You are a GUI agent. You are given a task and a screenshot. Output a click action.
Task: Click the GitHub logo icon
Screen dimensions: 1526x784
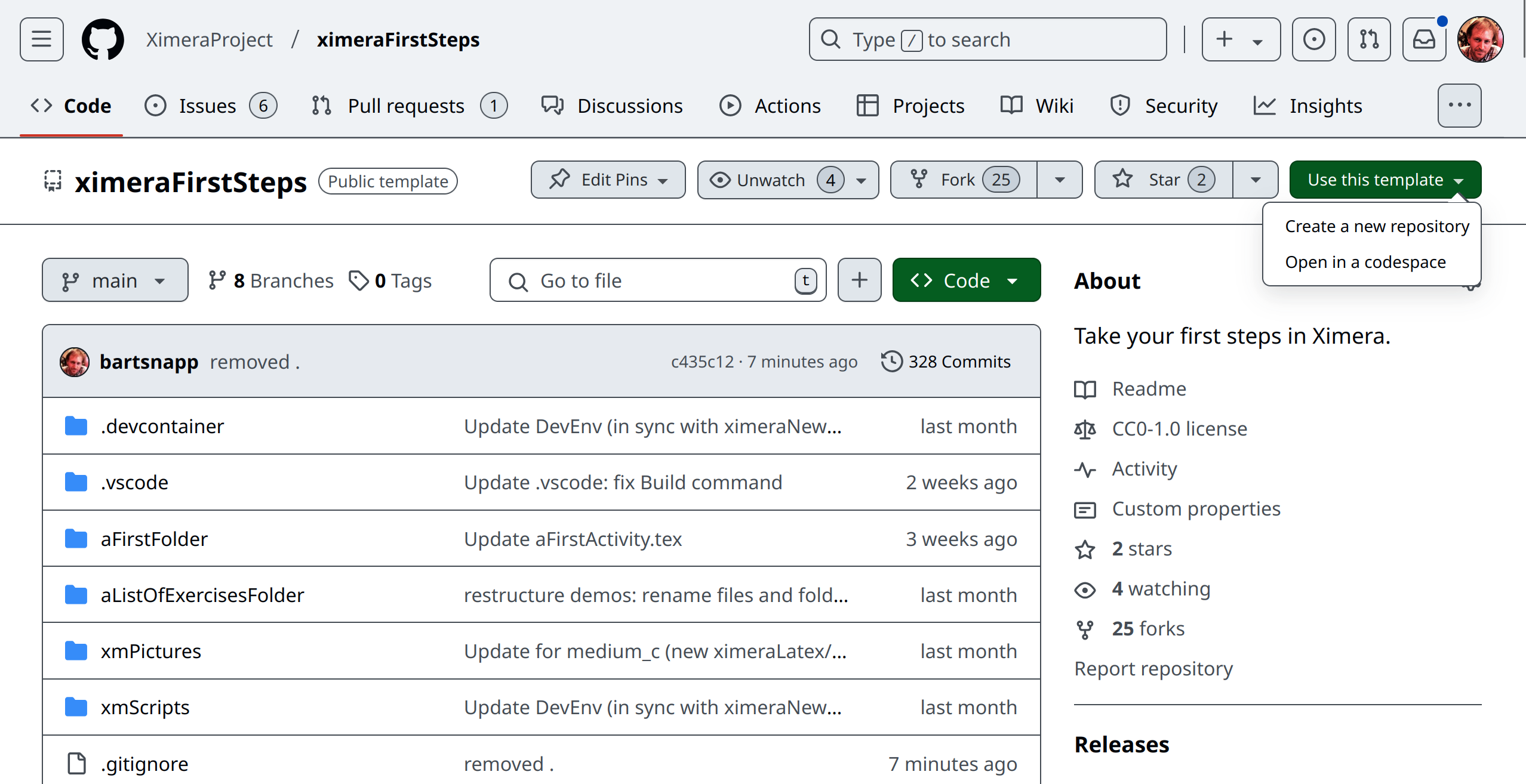(x=103, y=39)
